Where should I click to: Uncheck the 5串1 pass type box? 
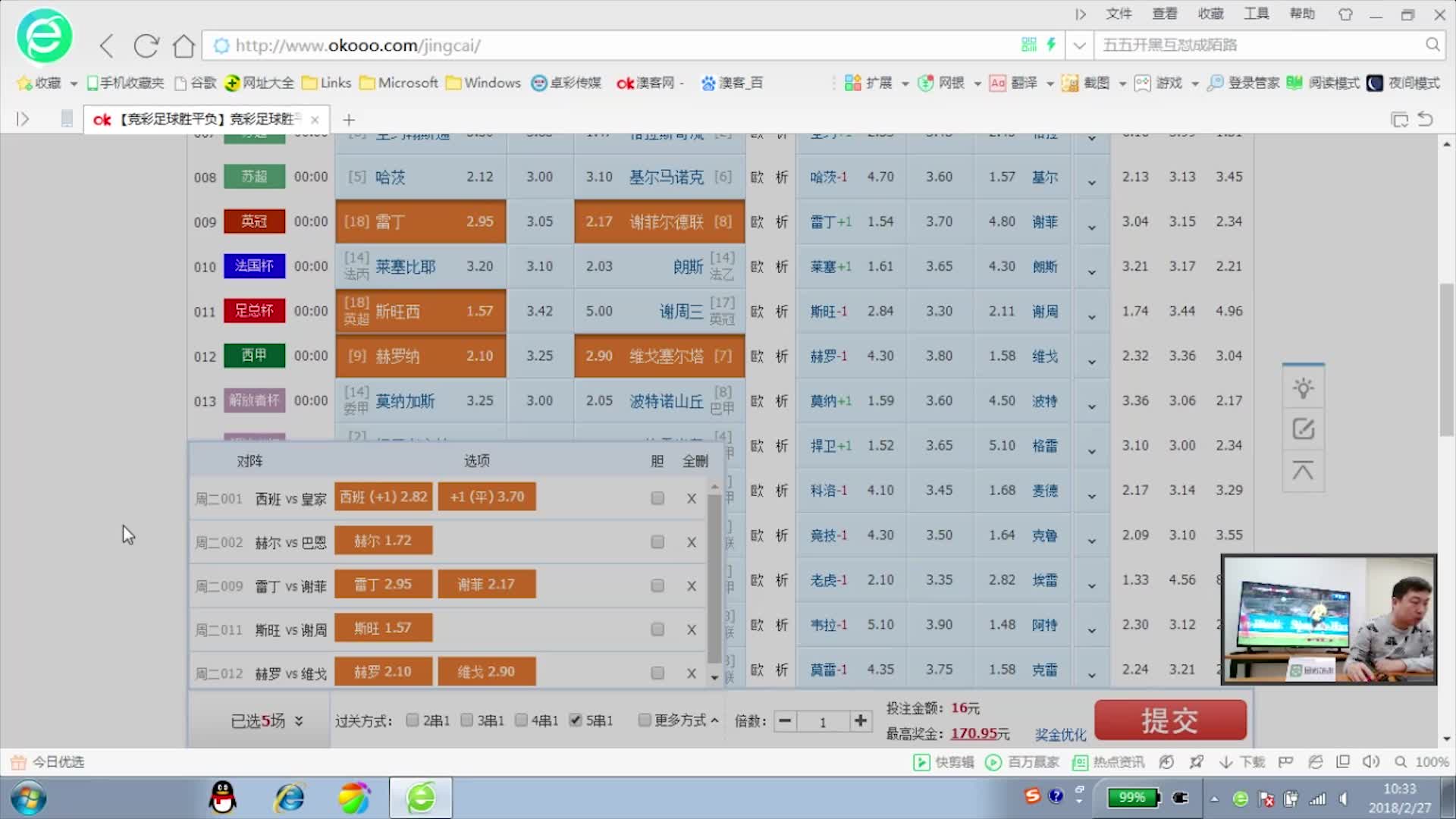click(x=576, y=720)
